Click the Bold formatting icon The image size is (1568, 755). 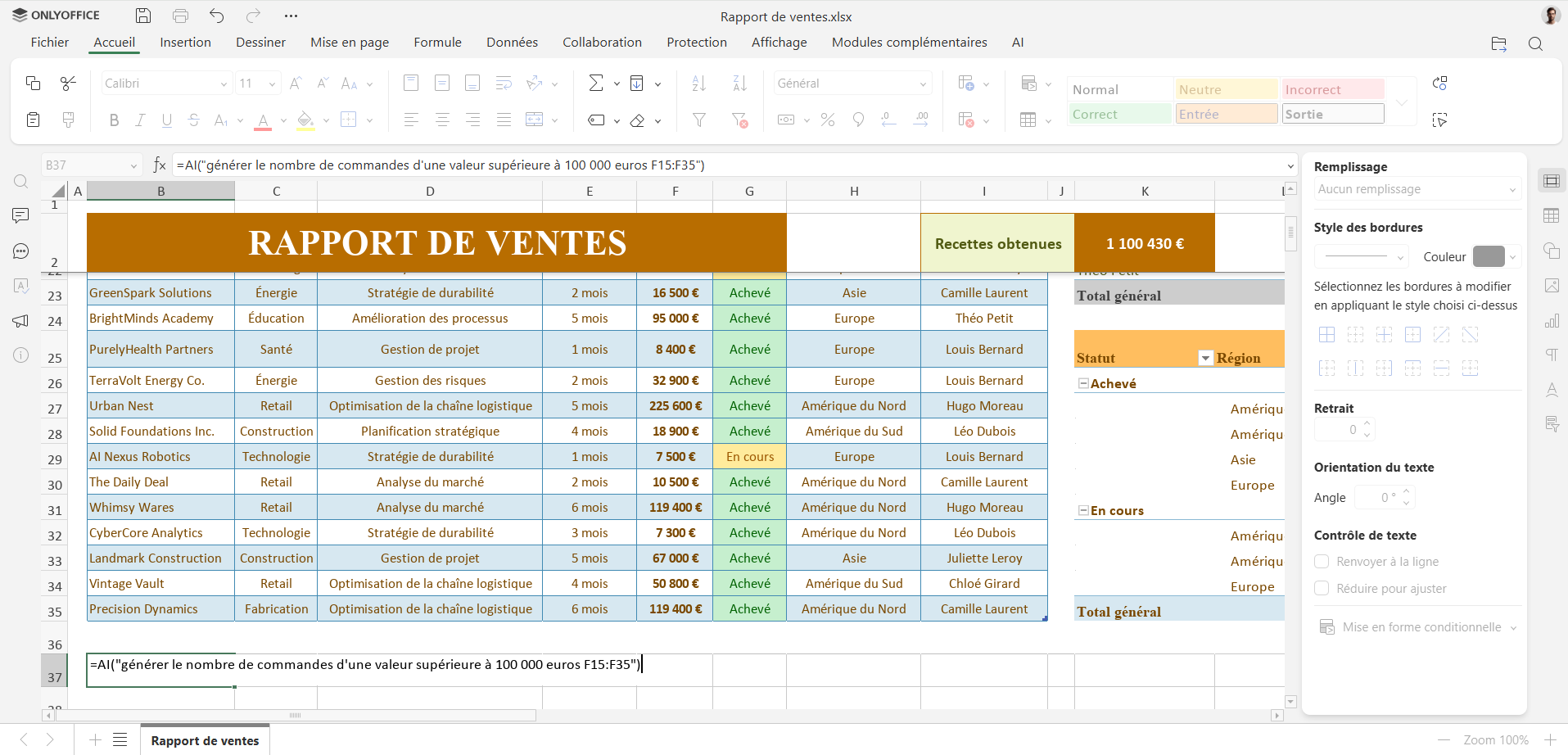114,120
